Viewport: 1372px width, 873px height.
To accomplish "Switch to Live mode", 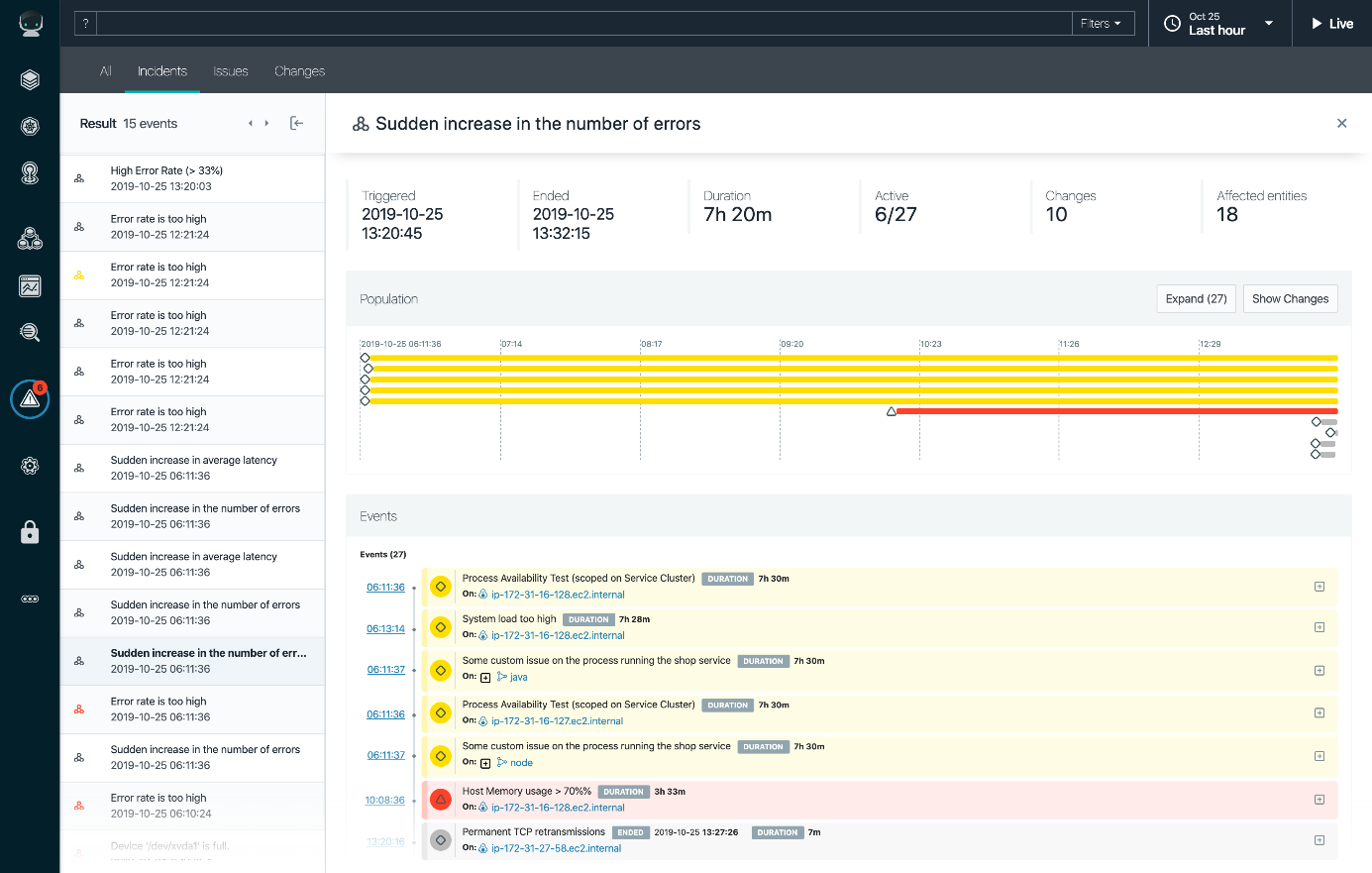I will click(1331, 24).
